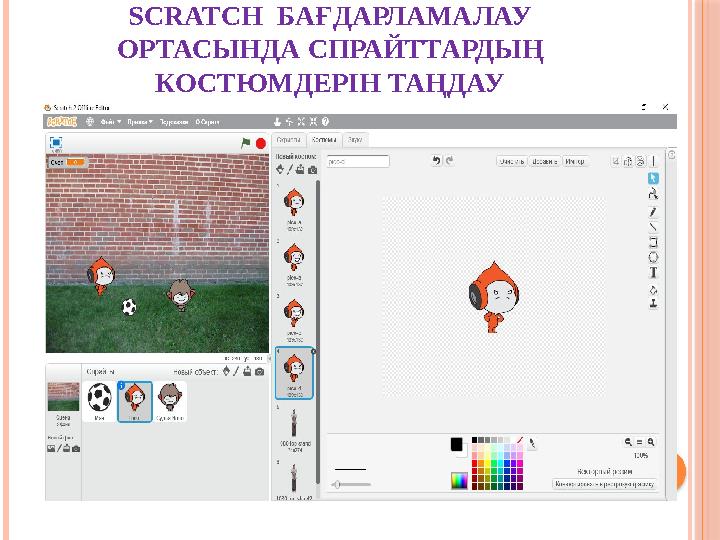Delete the selected fourth costume
720x540 pixels.
pos(314,351)
